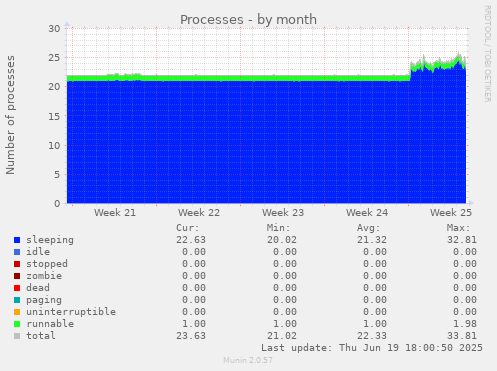Click the 'Avg:' column header
Viewport: 497px width, 371px height.
point(368,228)
